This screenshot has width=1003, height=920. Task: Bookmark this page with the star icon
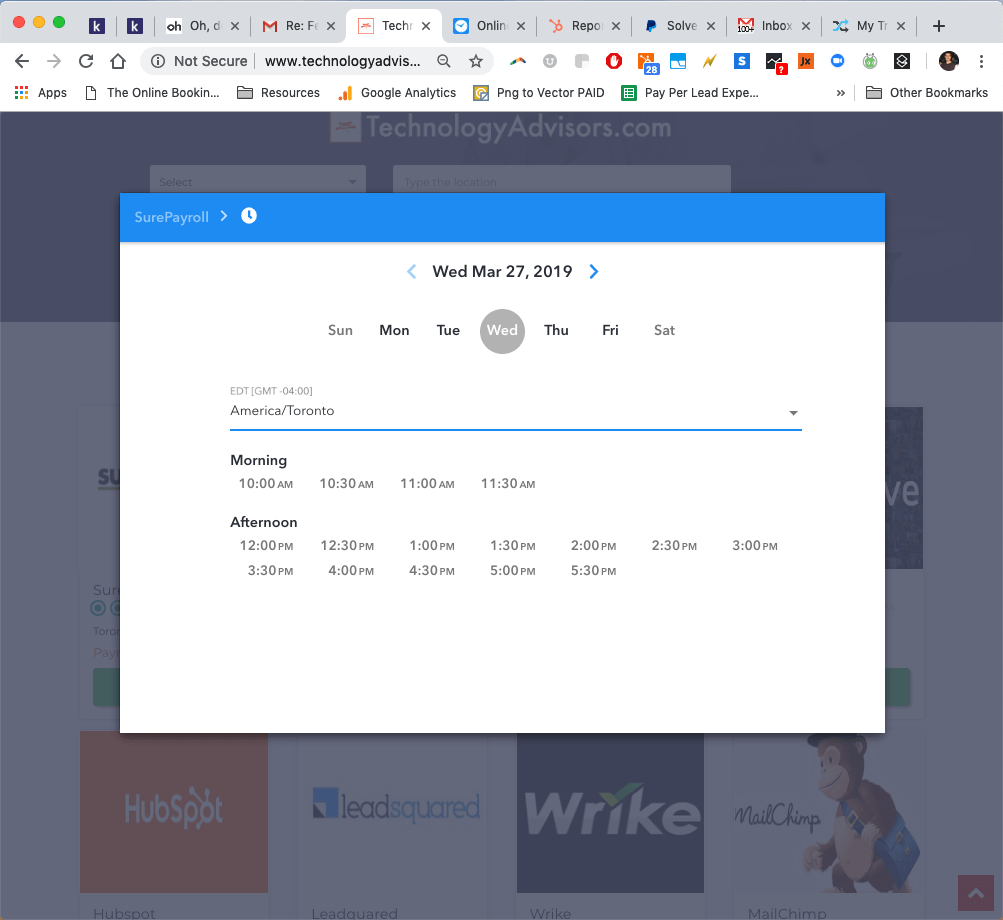click(x=475, y=61)
